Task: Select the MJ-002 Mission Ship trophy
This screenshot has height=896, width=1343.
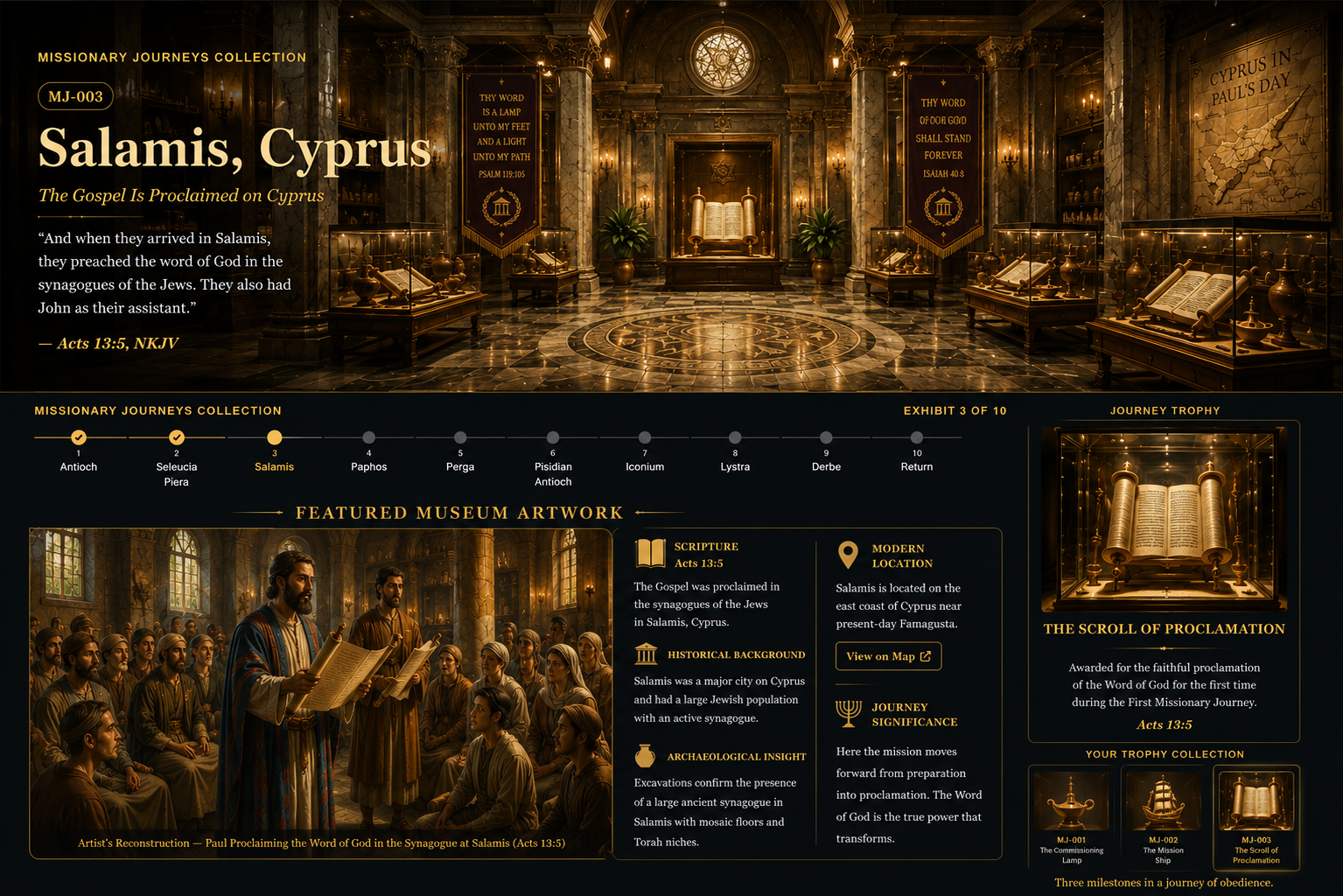Action: point(1163,817)
